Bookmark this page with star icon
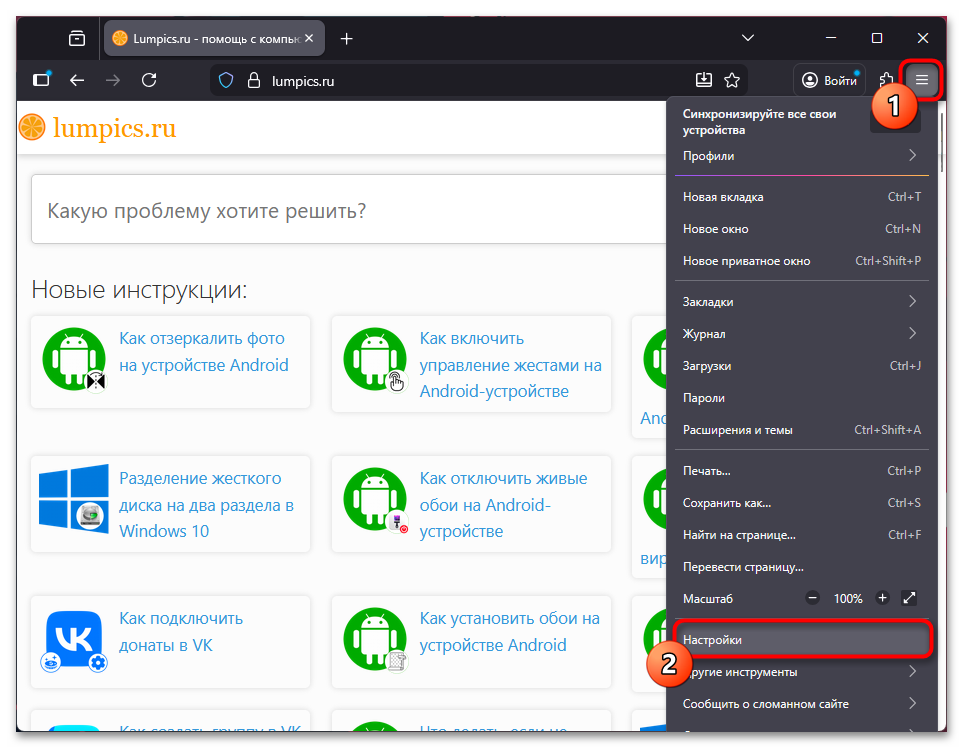963x748 pixels. coord(732,80)
